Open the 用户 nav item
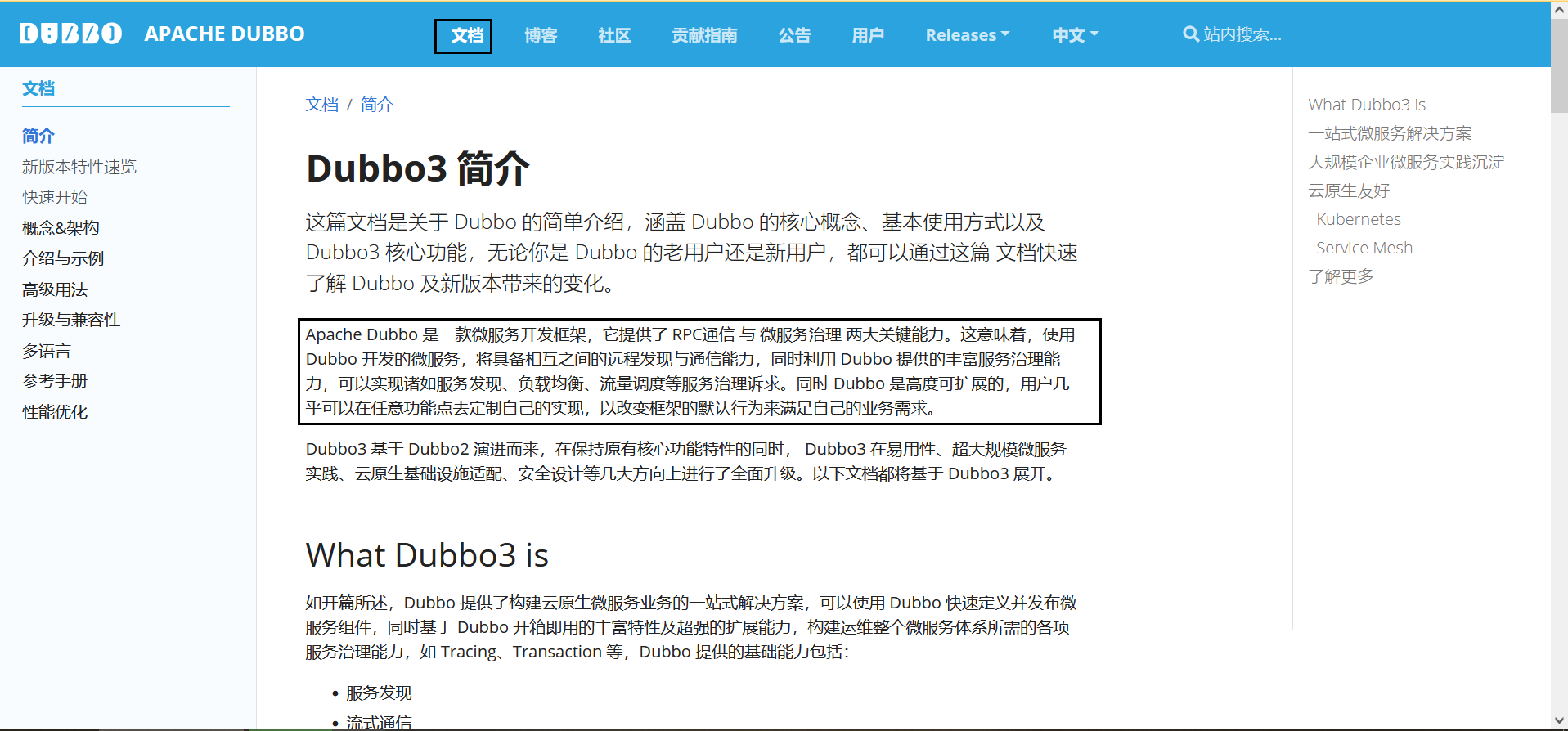This screenshot has height=731, width=1568. click(868, 35)
